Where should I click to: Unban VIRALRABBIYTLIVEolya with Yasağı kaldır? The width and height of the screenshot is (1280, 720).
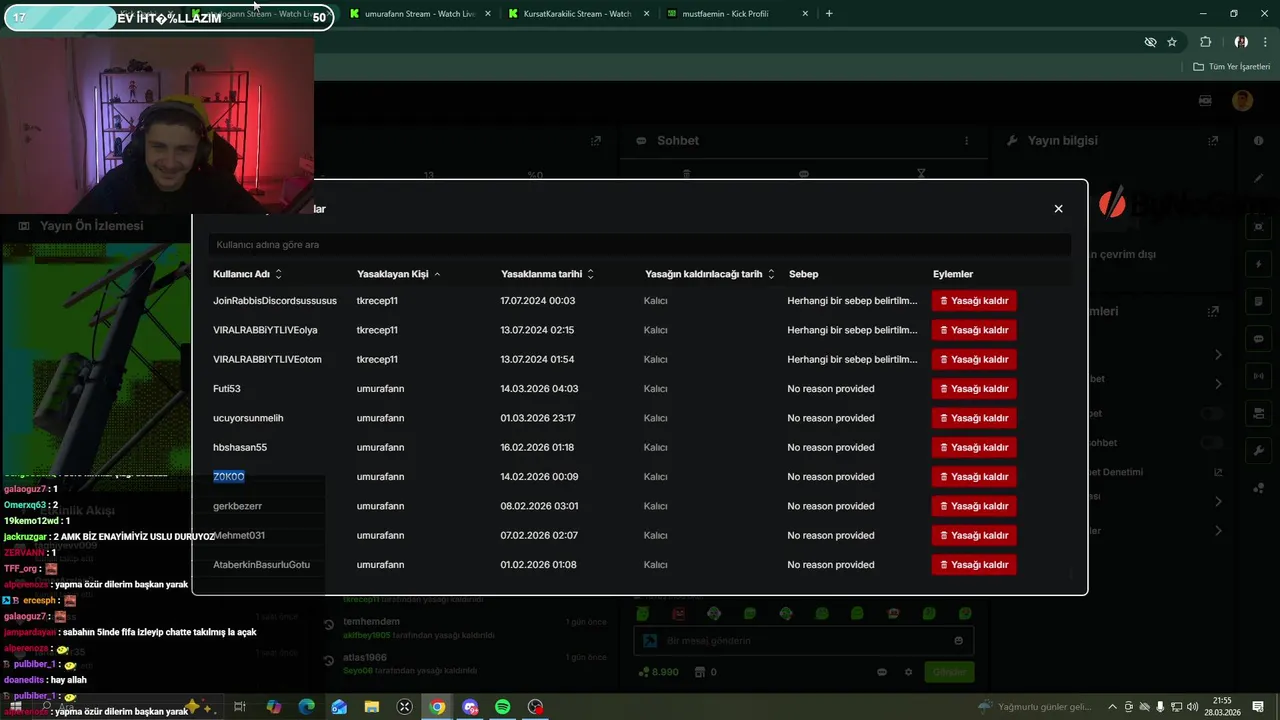point(974,330)
